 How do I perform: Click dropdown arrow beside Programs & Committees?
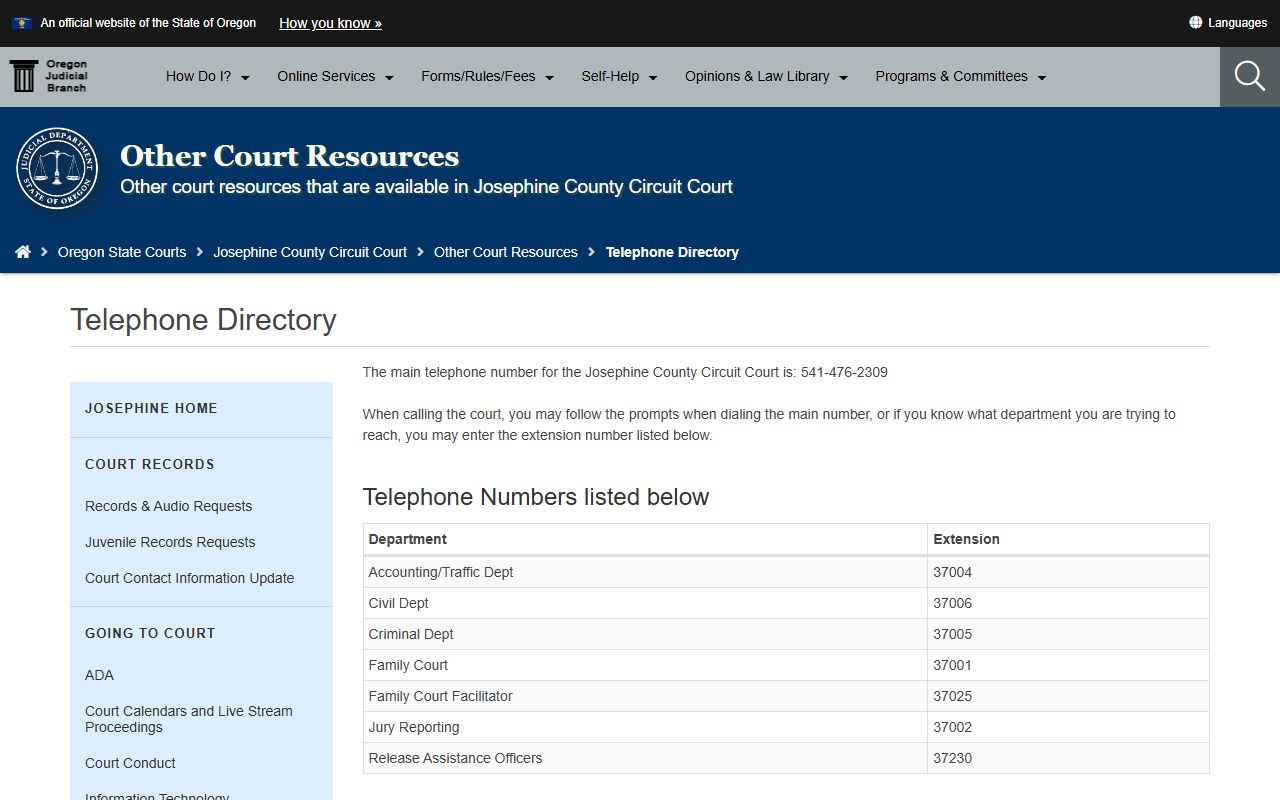pyautogui.click(x=1041, y=77)
